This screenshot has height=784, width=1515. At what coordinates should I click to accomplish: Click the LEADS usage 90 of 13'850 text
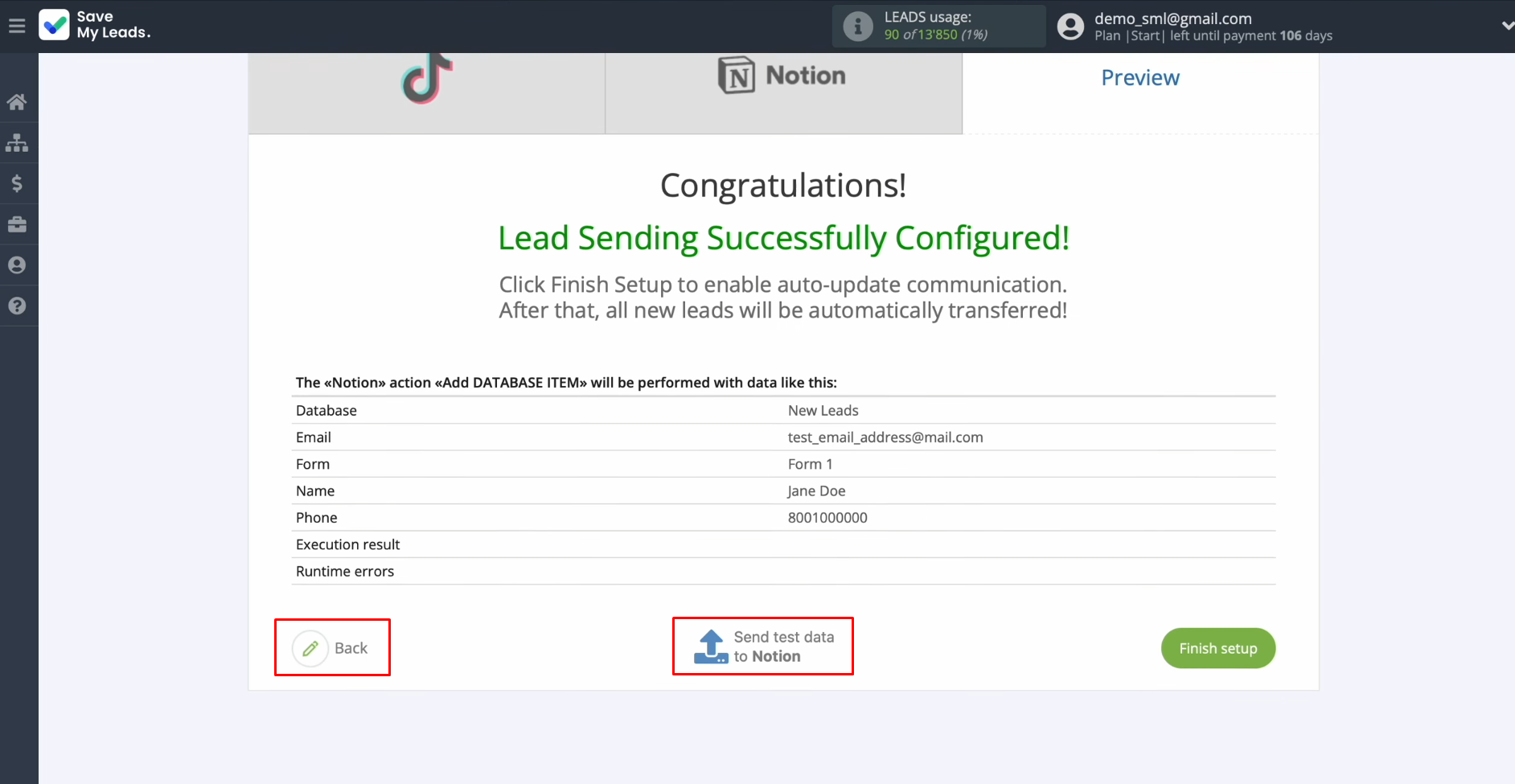[936, 35]
